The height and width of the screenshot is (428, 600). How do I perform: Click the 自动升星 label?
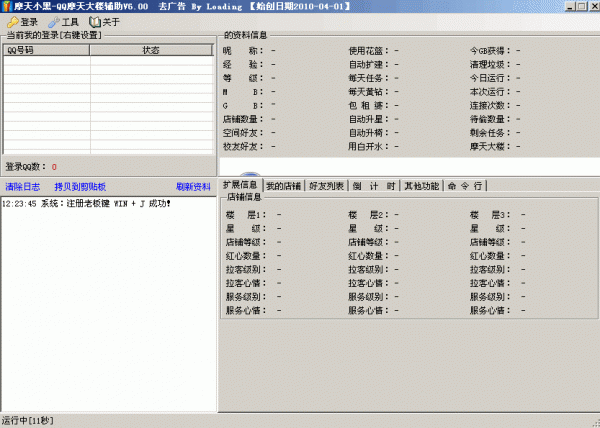[369, 119]
